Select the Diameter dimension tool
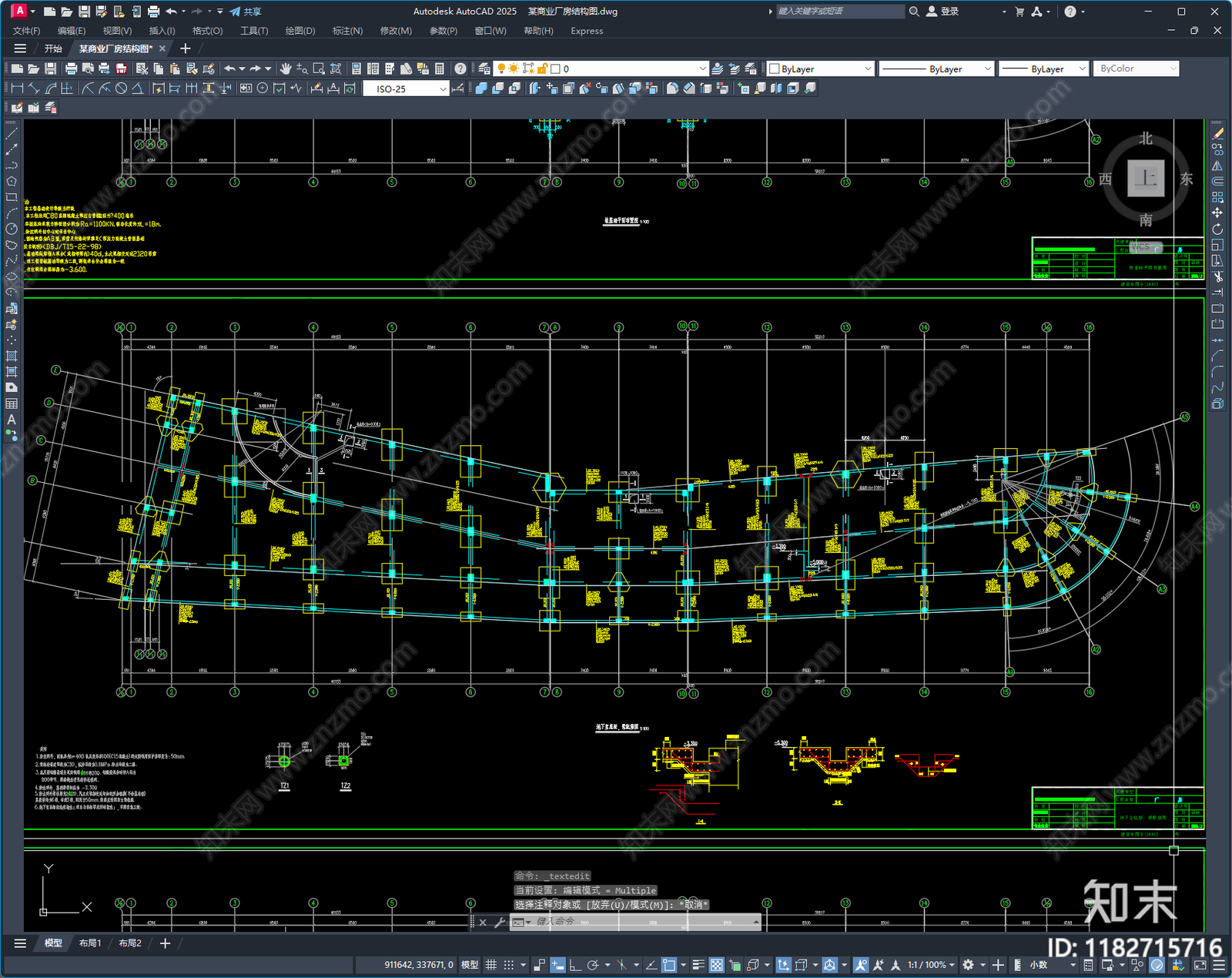The image size is (1232, 978). [x=121, y=89]
